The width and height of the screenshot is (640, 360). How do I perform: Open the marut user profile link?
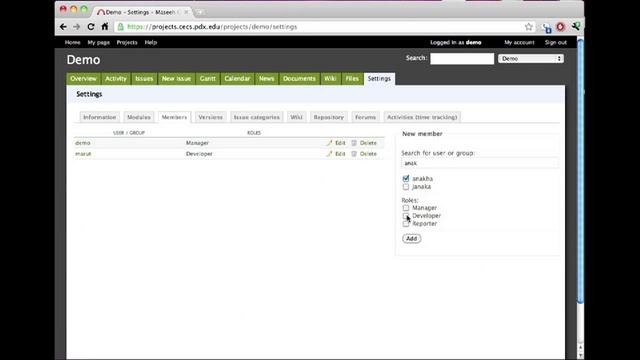(83, 154)
